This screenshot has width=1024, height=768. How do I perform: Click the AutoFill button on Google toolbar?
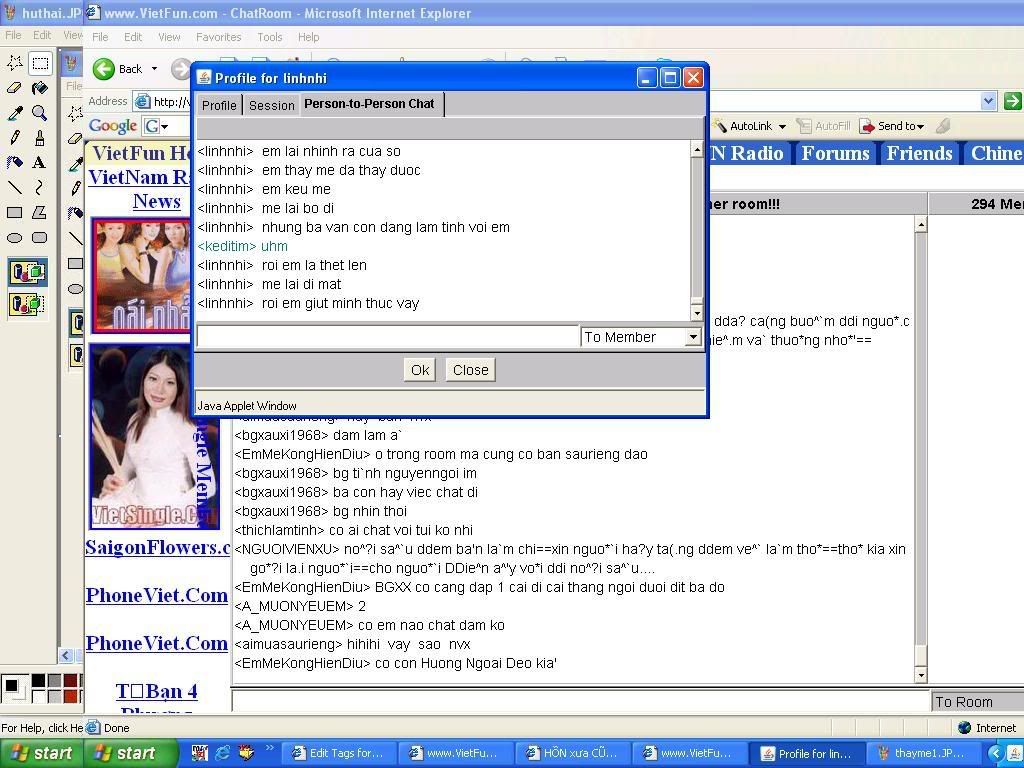tap(824, 126)
